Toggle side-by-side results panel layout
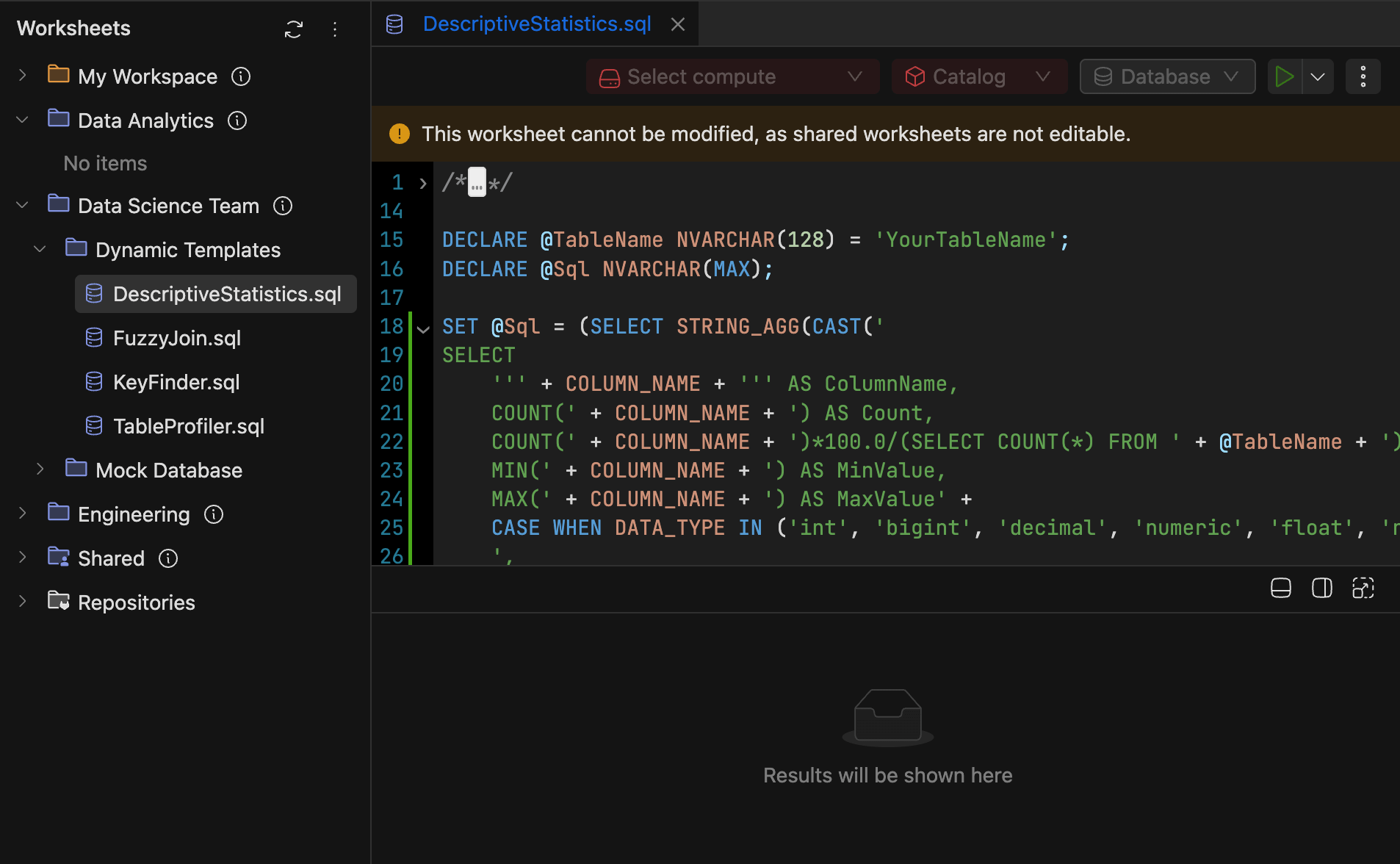The height and width of the screenshot is (864, 1400). point(1322,588)
